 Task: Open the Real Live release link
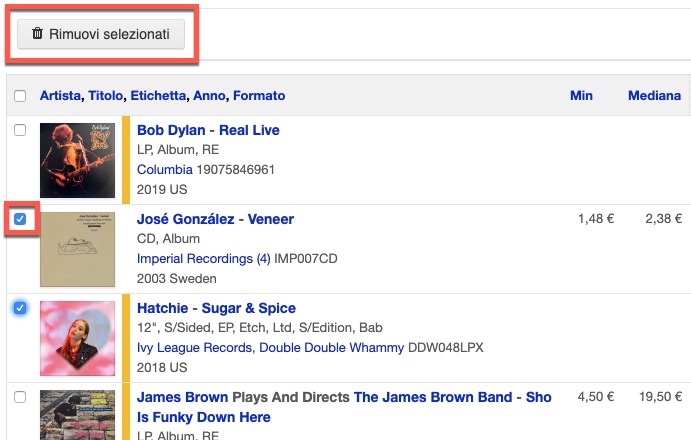[x=249, y=130]
